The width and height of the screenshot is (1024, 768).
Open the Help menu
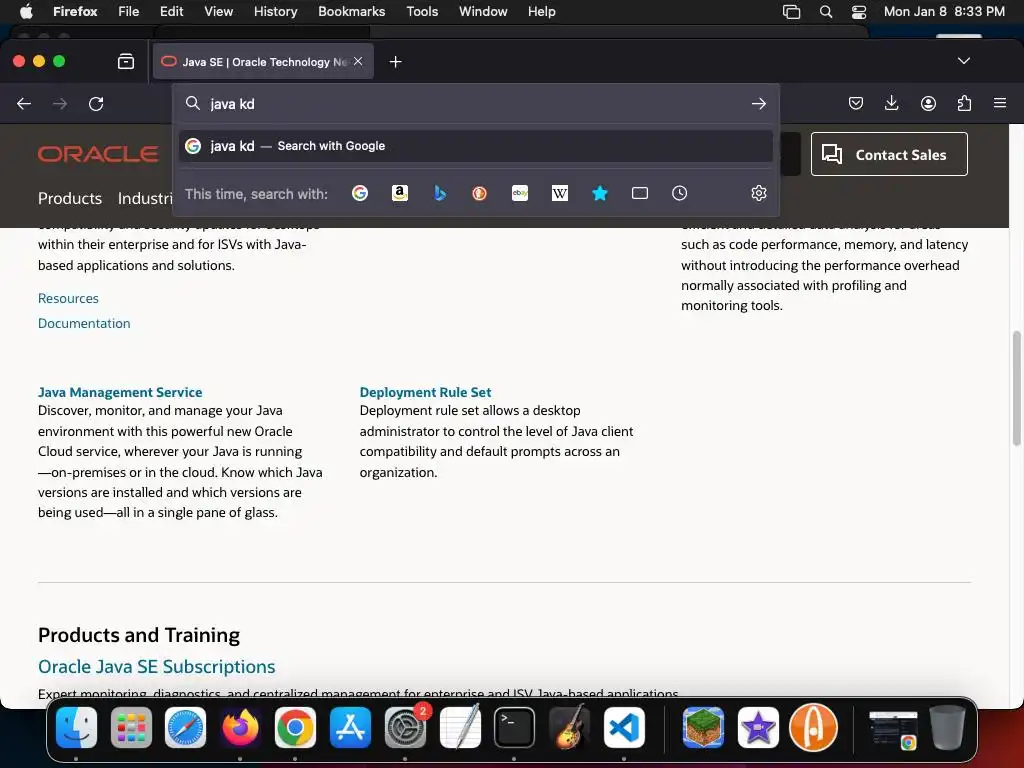(x=541, y=11)
